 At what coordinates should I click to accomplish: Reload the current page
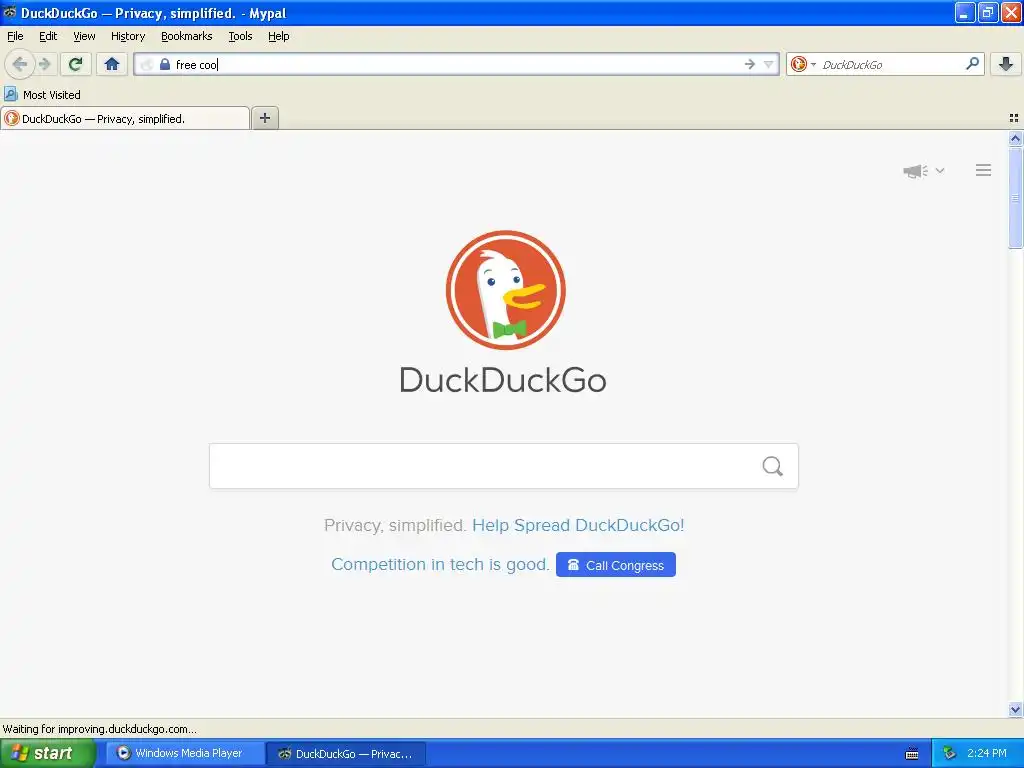[75, 64]
